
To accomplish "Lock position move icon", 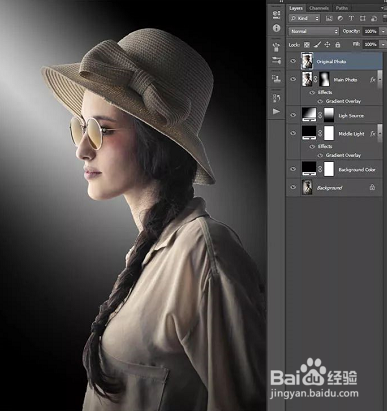I will (x=327, y=44).
